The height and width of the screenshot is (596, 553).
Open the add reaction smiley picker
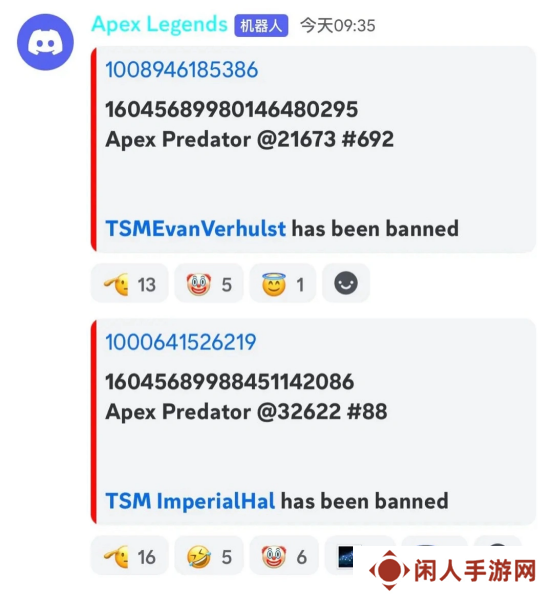345,284
